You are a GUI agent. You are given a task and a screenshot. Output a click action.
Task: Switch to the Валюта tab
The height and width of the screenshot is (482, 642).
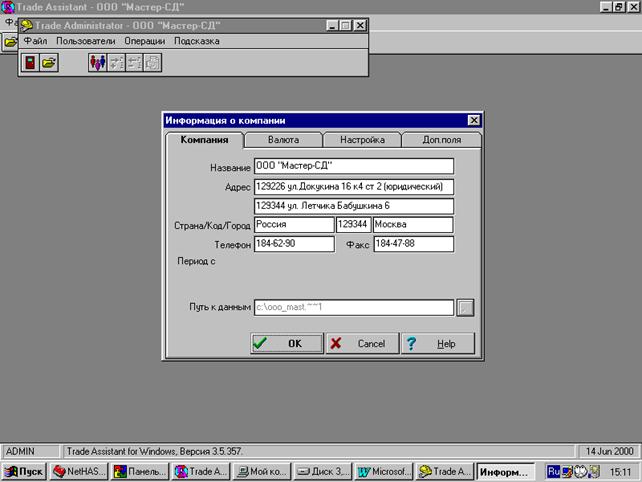point(283,140)
